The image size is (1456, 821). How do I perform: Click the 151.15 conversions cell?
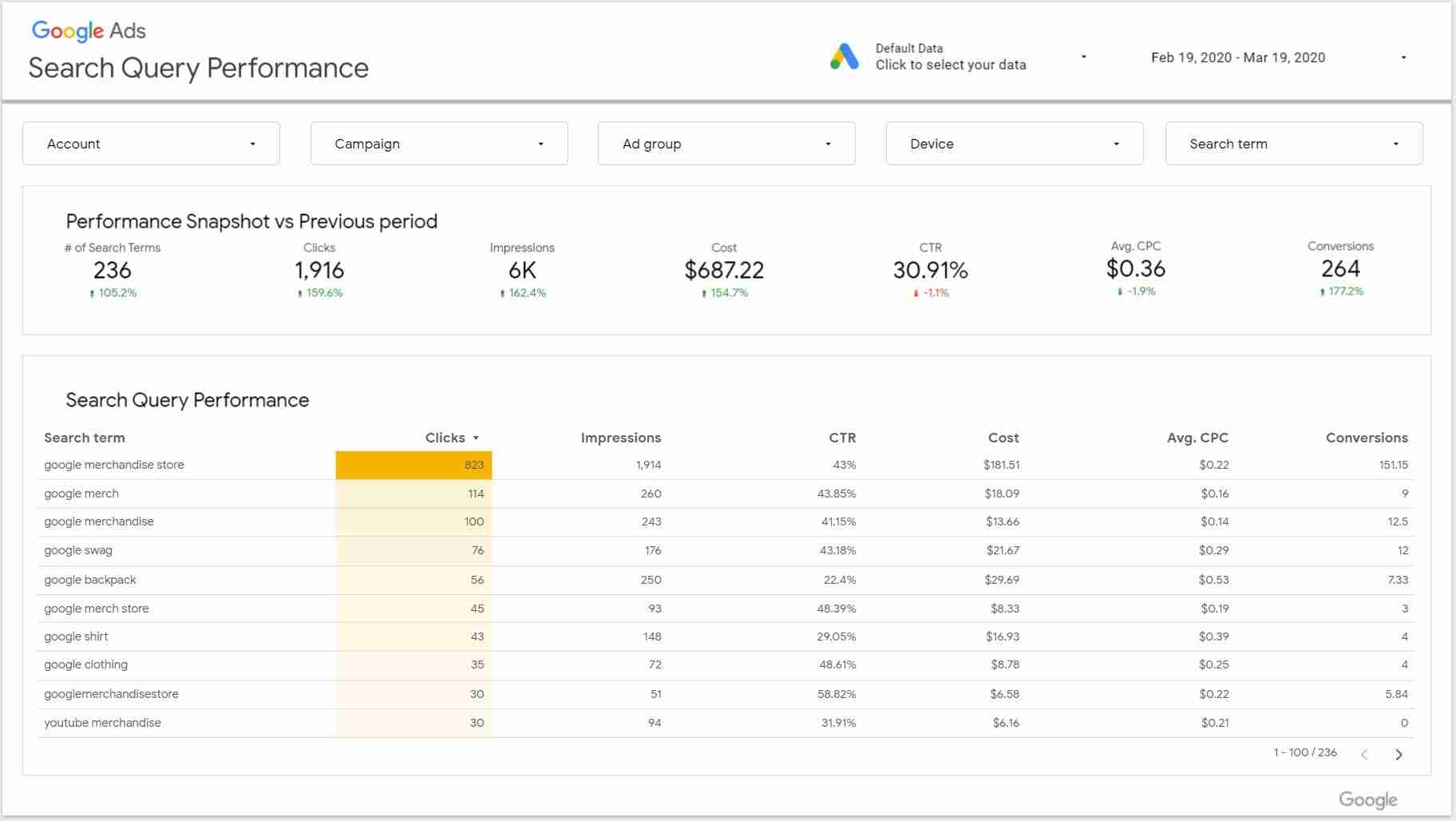coord(1393,465)
